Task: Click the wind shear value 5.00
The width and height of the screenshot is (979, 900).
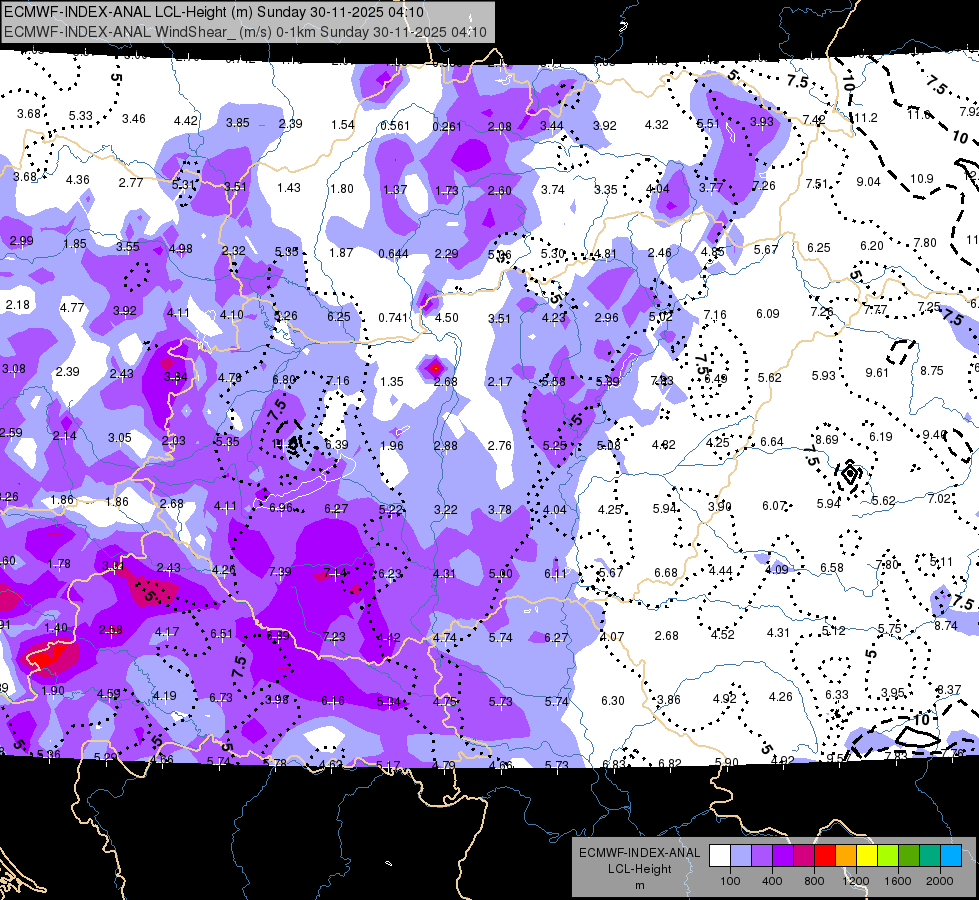Action: pos(501,574)
